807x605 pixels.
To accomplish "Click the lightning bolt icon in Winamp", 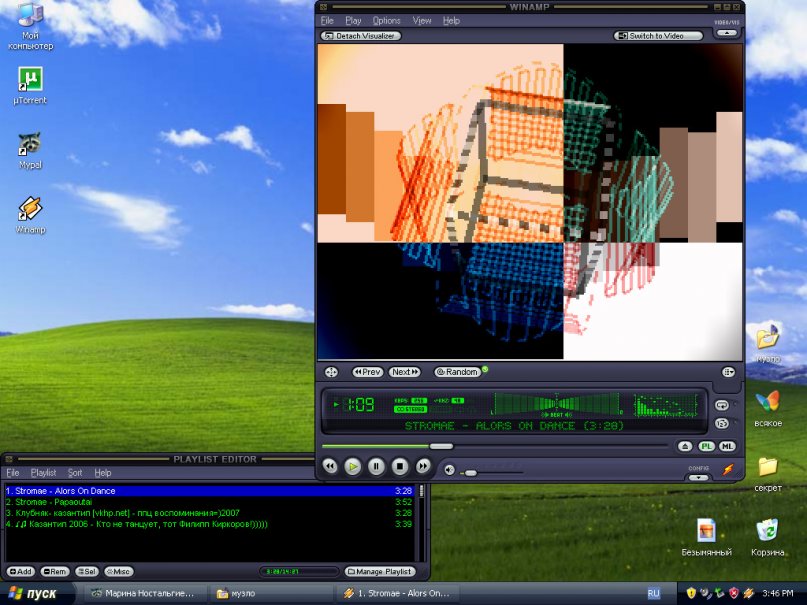I will click(727, 469).
